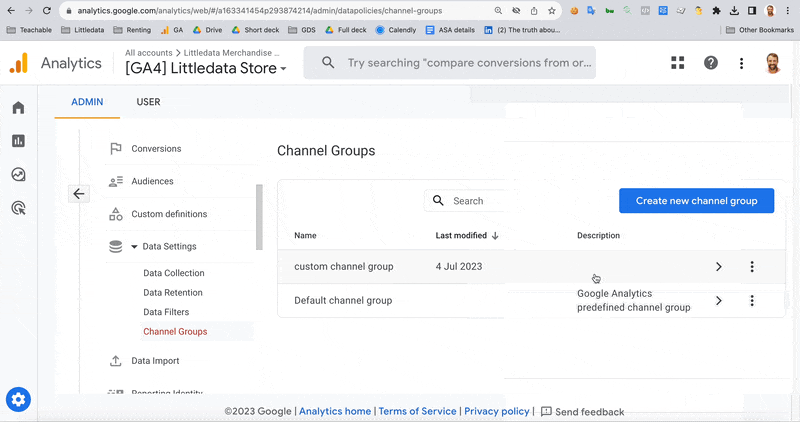Open Data Collection settings
Screen dimensions: 800x422
(x=173, y=273)
